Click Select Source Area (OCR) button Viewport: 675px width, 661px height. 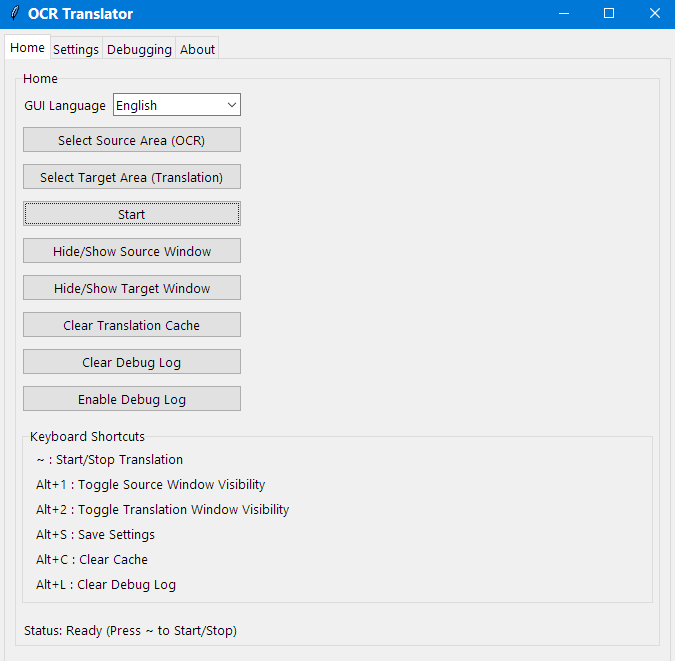(132, 140)
